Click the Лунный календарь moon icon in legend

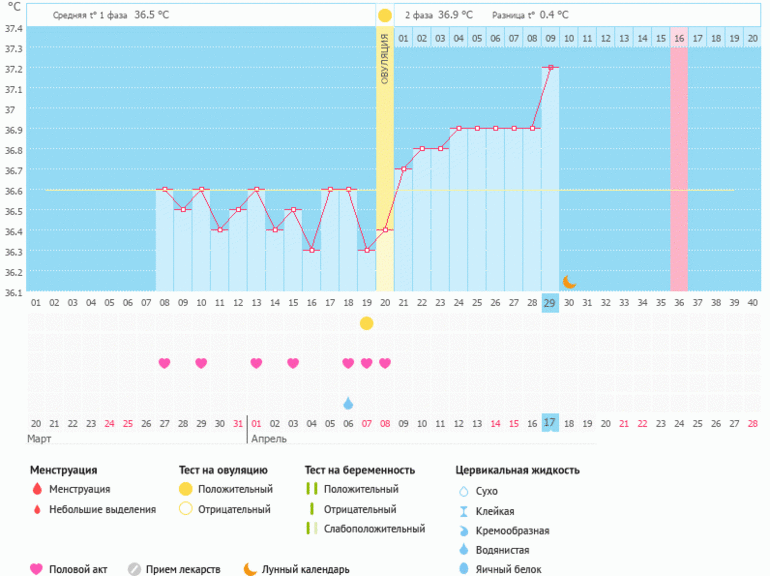pos(250,569)
